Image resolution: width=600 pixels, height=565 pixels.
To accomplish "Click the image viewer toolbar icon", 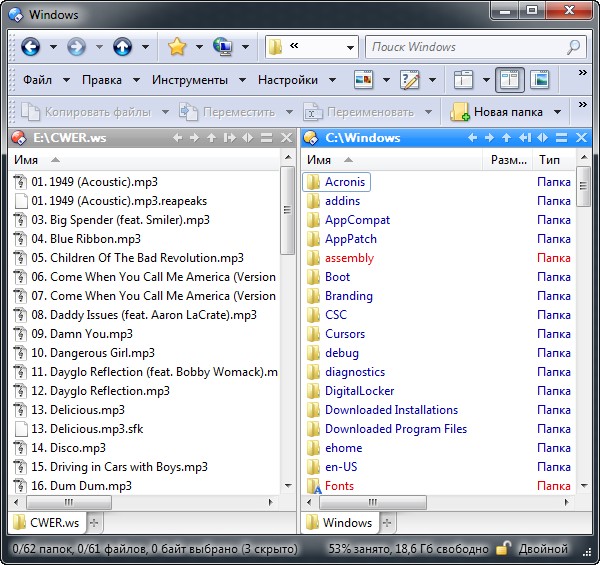I will pyautogui.click(x=363, y=80).
